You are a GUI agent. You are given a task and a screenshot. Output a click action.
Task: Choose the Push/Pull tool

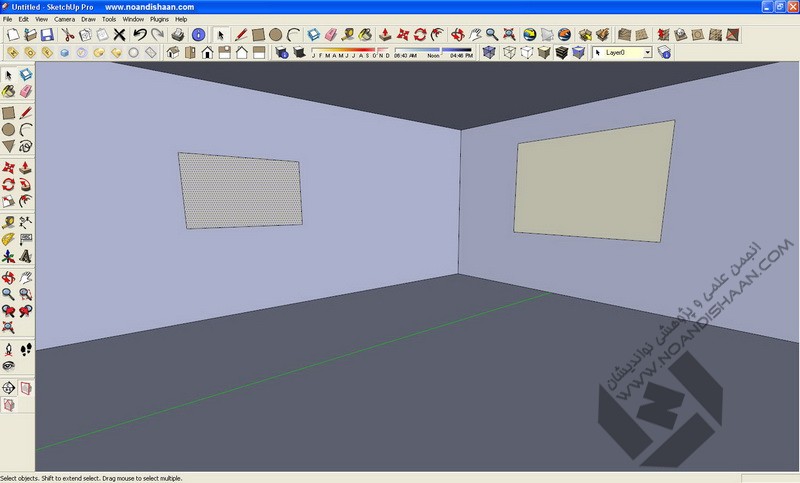pyautogui.click(x=384, y=35)
